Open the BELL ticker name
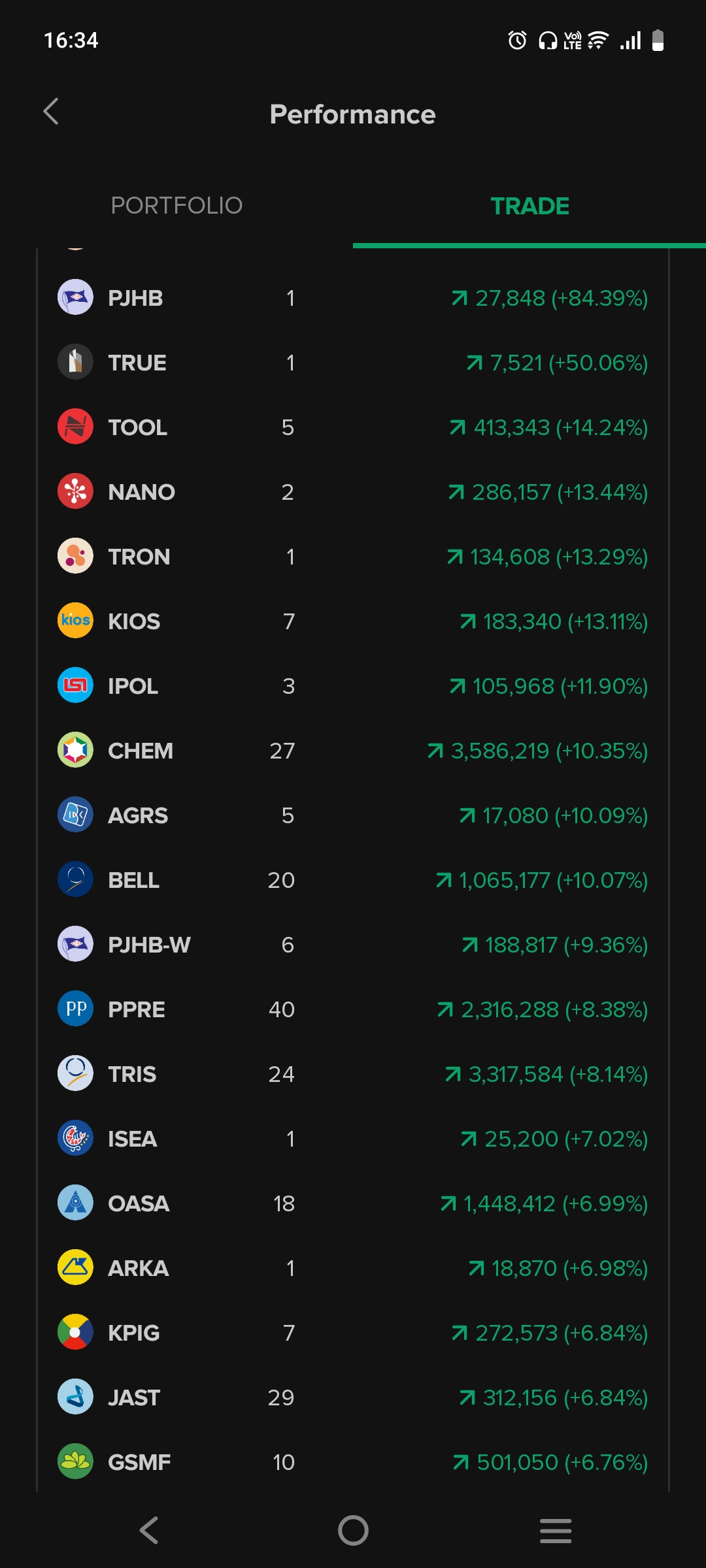706x1568 pixels. point(134,880)
